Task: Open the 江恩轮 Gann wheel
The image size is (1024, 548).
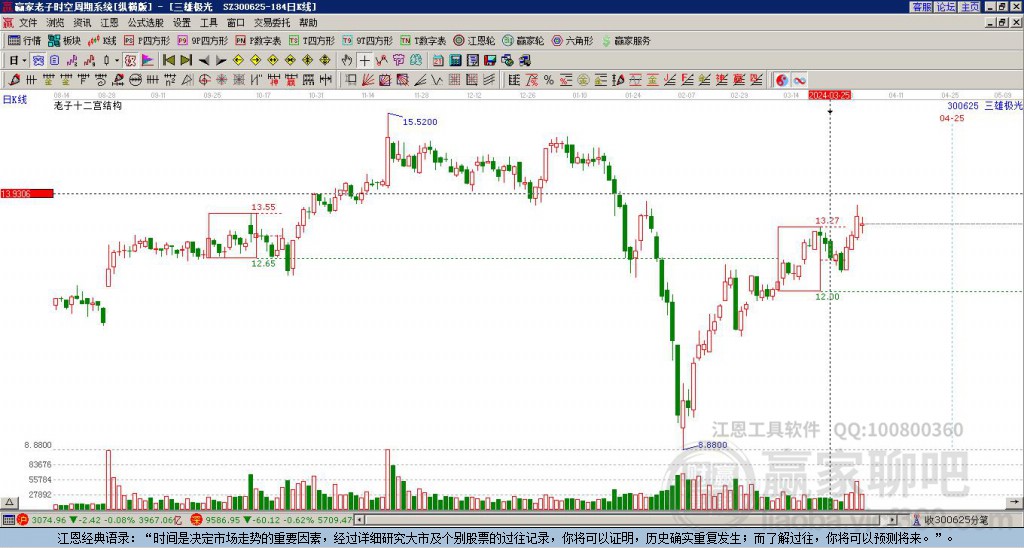Action: pyautogui.click(x=474, y=40)
